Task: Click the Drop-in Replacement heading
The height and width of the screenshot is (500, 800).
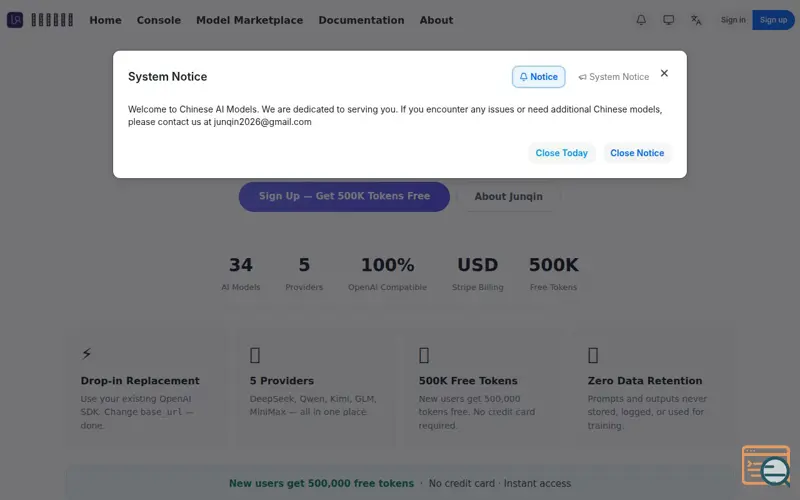Action: pyautogui.click(x=140, y=381)
